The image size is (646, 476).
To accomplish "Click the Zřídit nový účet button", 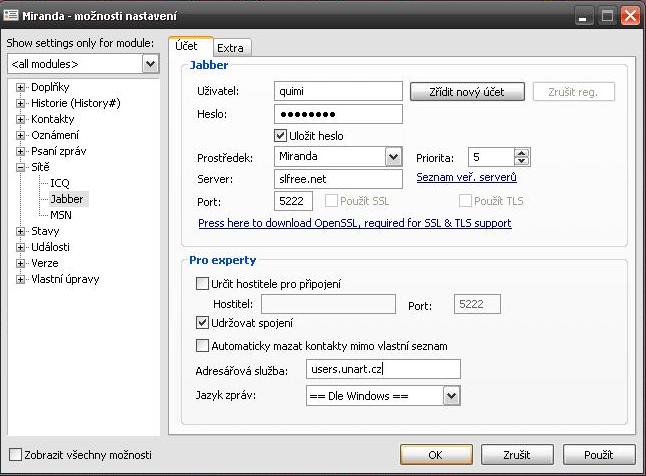I will tap(467, 91).
